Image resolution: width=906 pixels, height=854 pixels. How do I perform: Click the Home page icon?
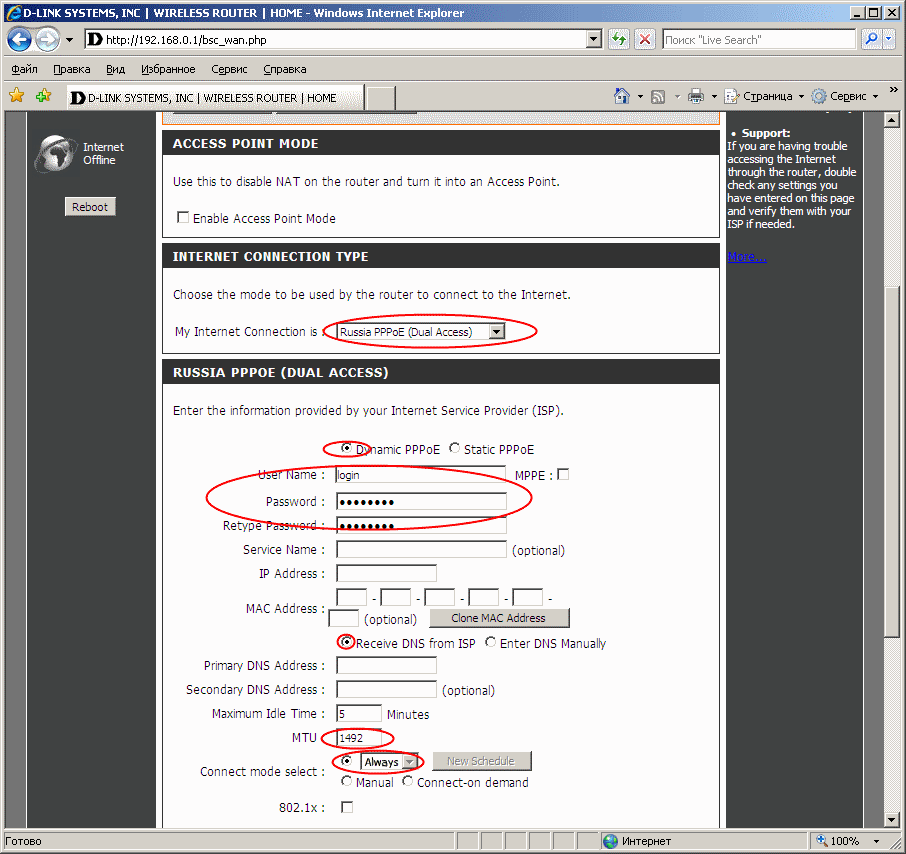[x=622, y=96]
